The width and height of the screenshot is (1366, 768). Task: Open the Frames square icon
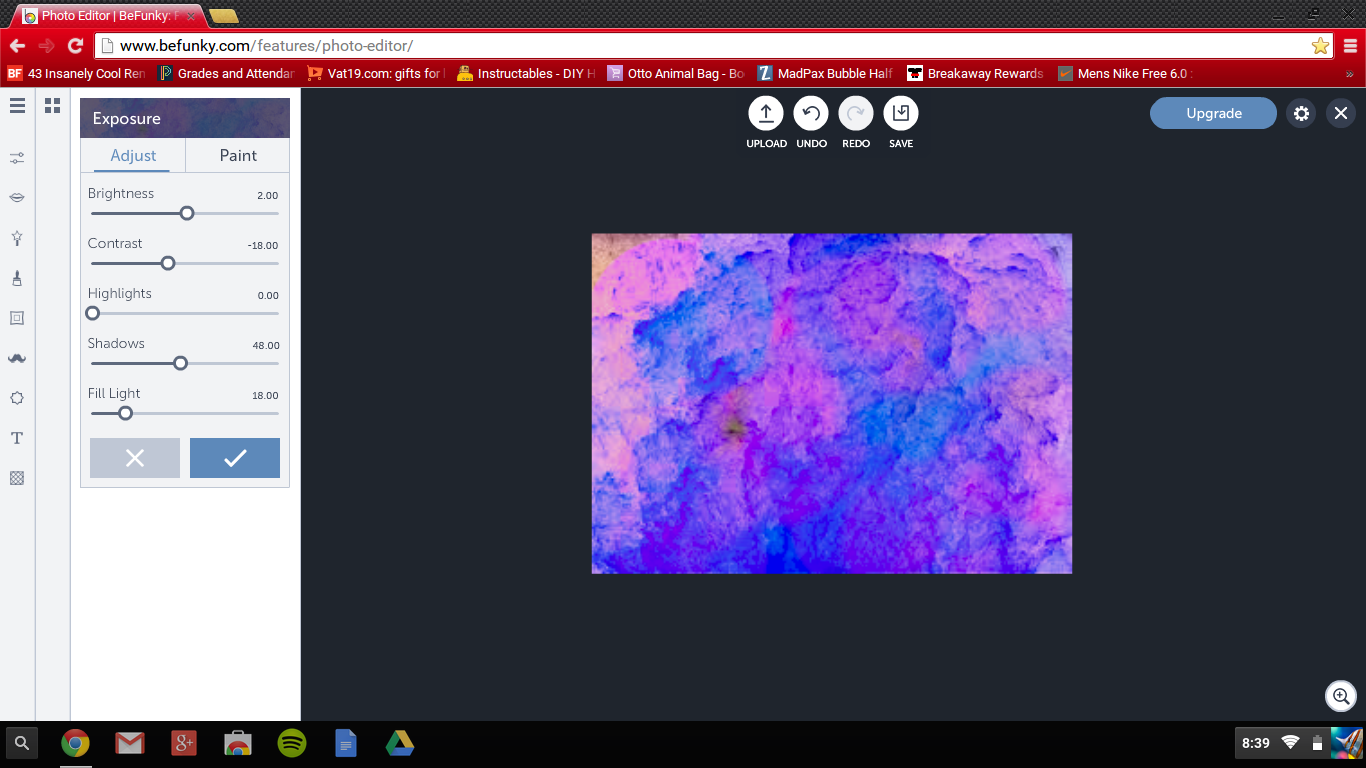click(x=17, y=318)
